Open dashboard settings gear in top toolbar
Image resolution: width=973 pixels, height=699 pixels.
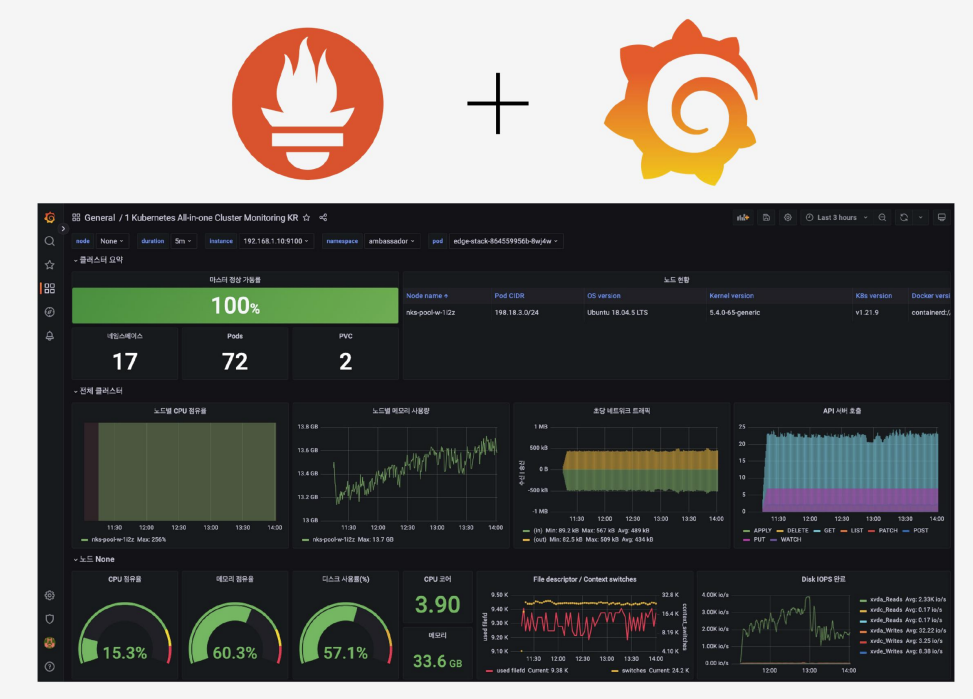tap(788, 218)
